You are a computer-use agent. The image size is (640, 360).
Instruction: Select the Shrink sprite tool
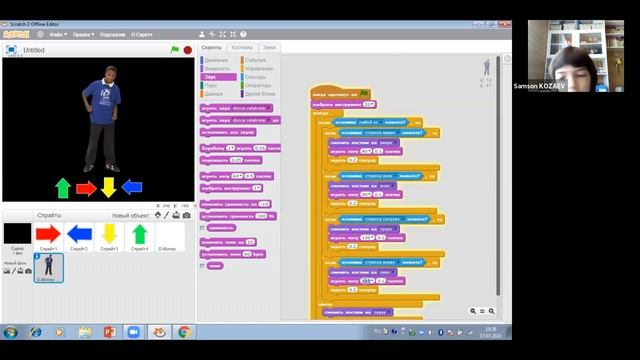[x=233, y=34]
